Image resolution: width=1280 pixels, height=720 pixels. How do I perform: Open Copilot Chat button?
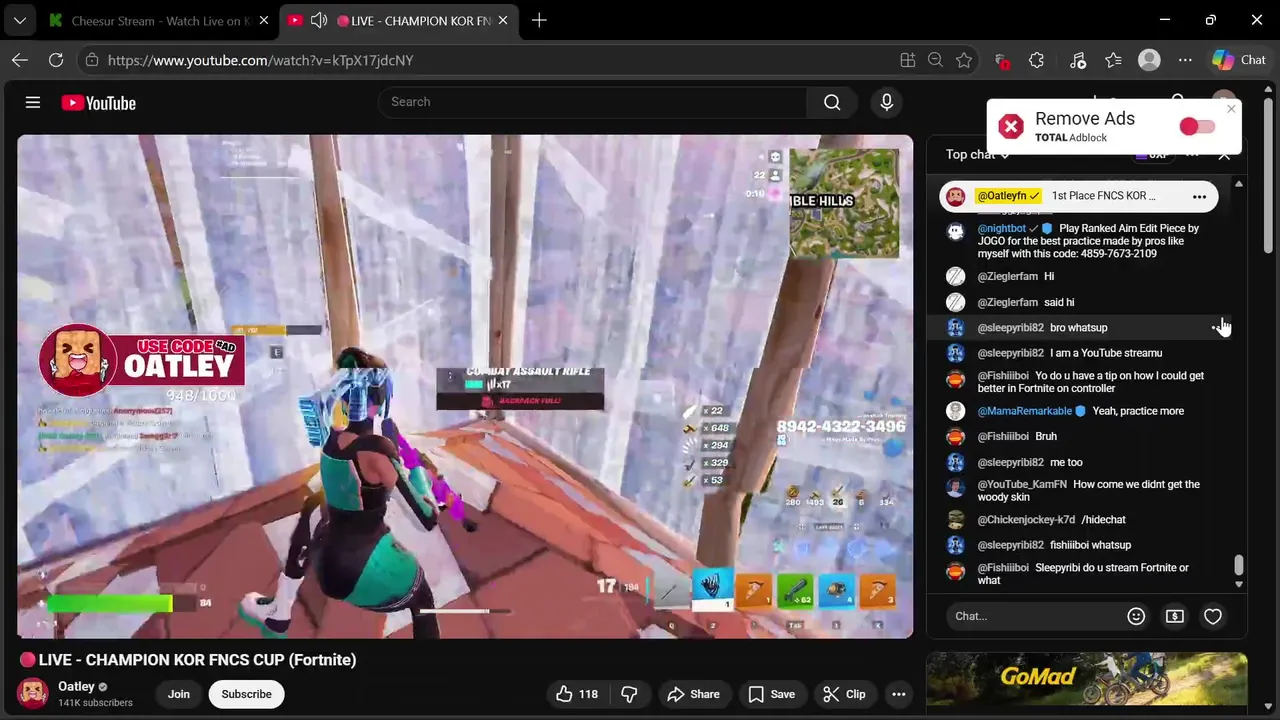(x=1239, y=60)
